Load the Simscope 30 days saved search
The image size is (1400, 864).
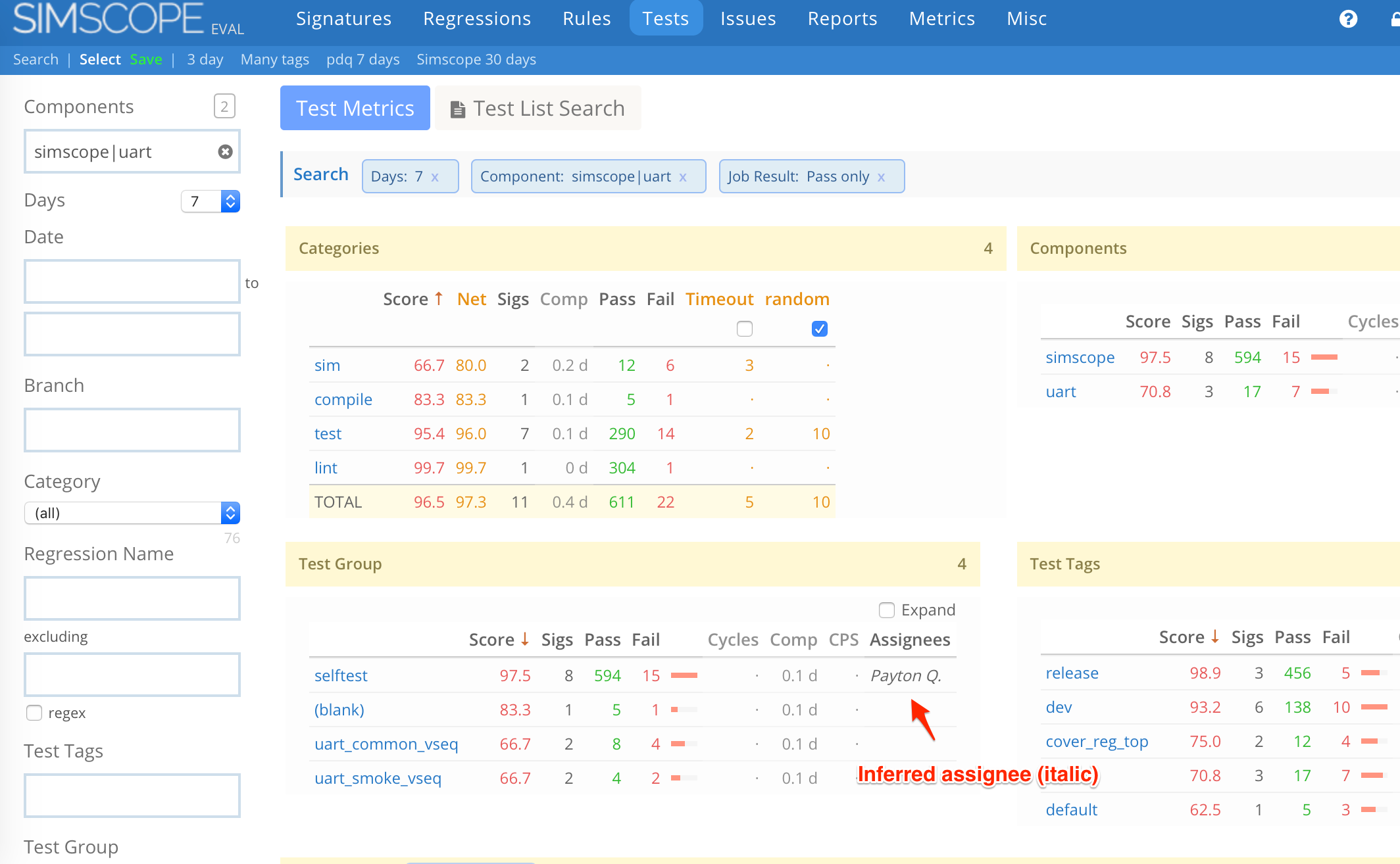476,59
